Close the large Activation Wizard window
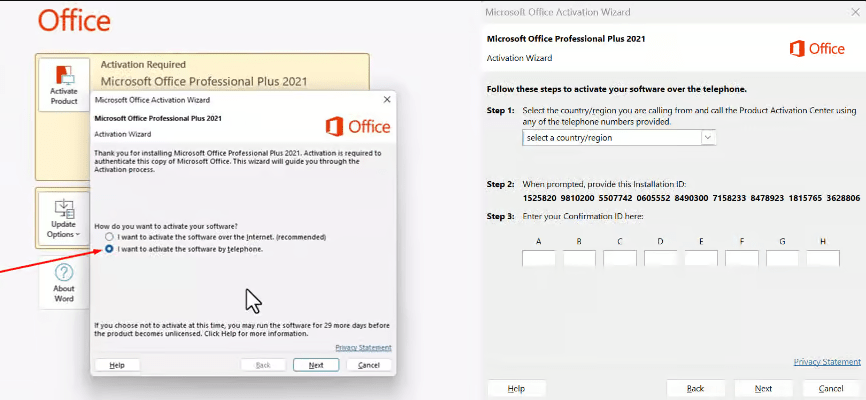866x400 pixels. click(x=855, y=12)
